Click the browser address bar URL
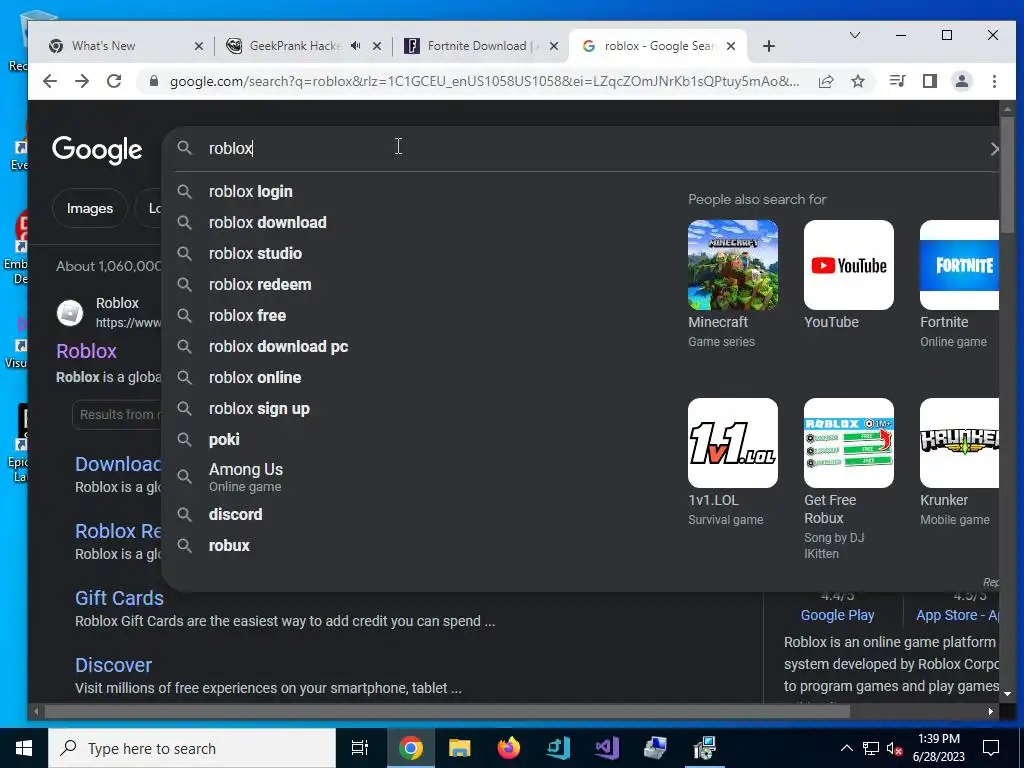Image resolution: width=1024 pixels, height=768 pixels. click(484, 81)
